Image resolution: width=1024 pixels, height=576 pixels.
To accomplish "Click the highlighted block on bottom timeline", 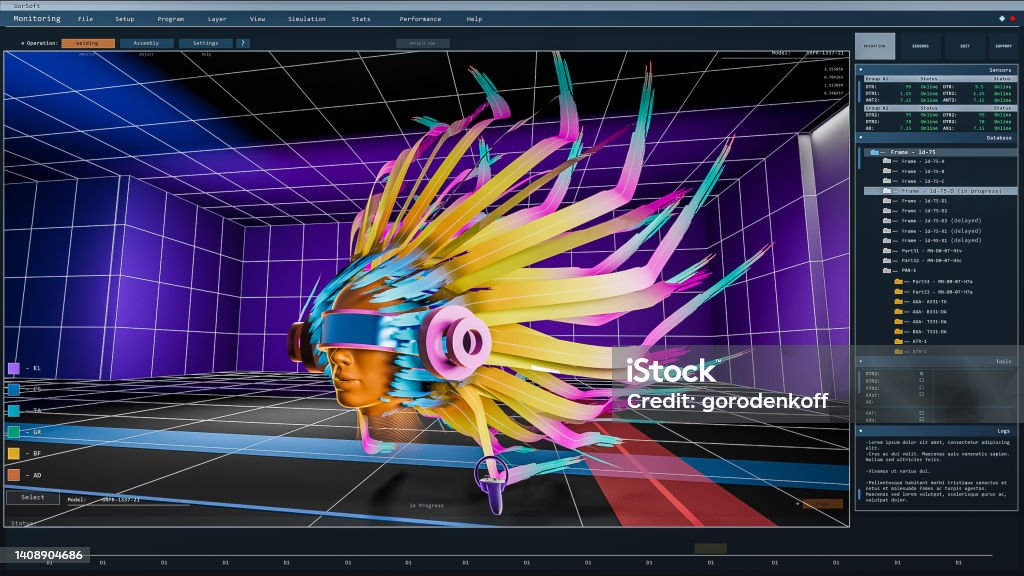I will (x=710, y=548).
